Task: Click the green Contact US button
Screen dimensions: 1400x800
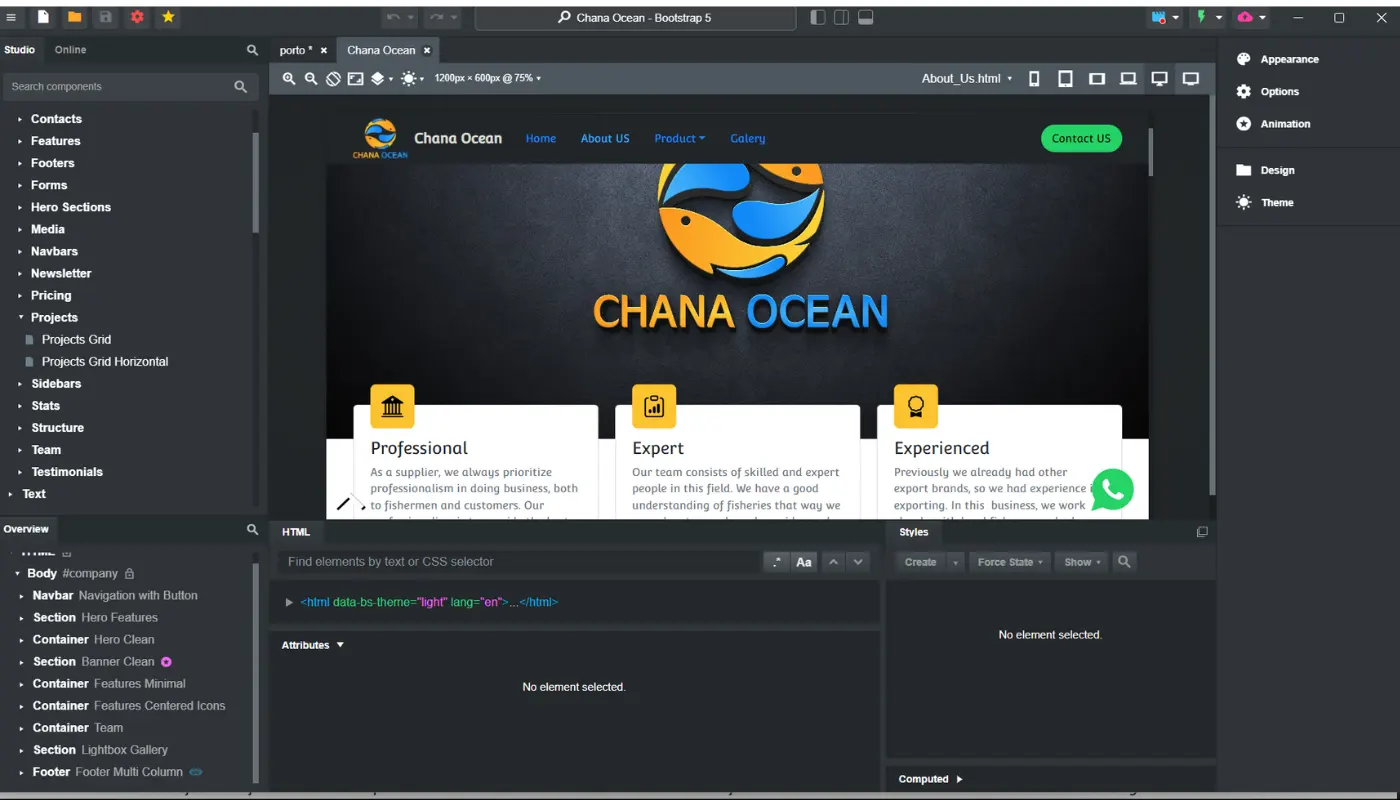Action: click(x=1080, y=139)
